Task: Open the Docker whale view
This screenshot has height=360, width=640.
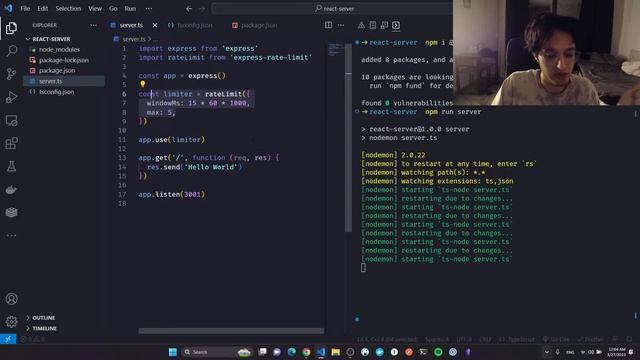Action: pos(11,189)
